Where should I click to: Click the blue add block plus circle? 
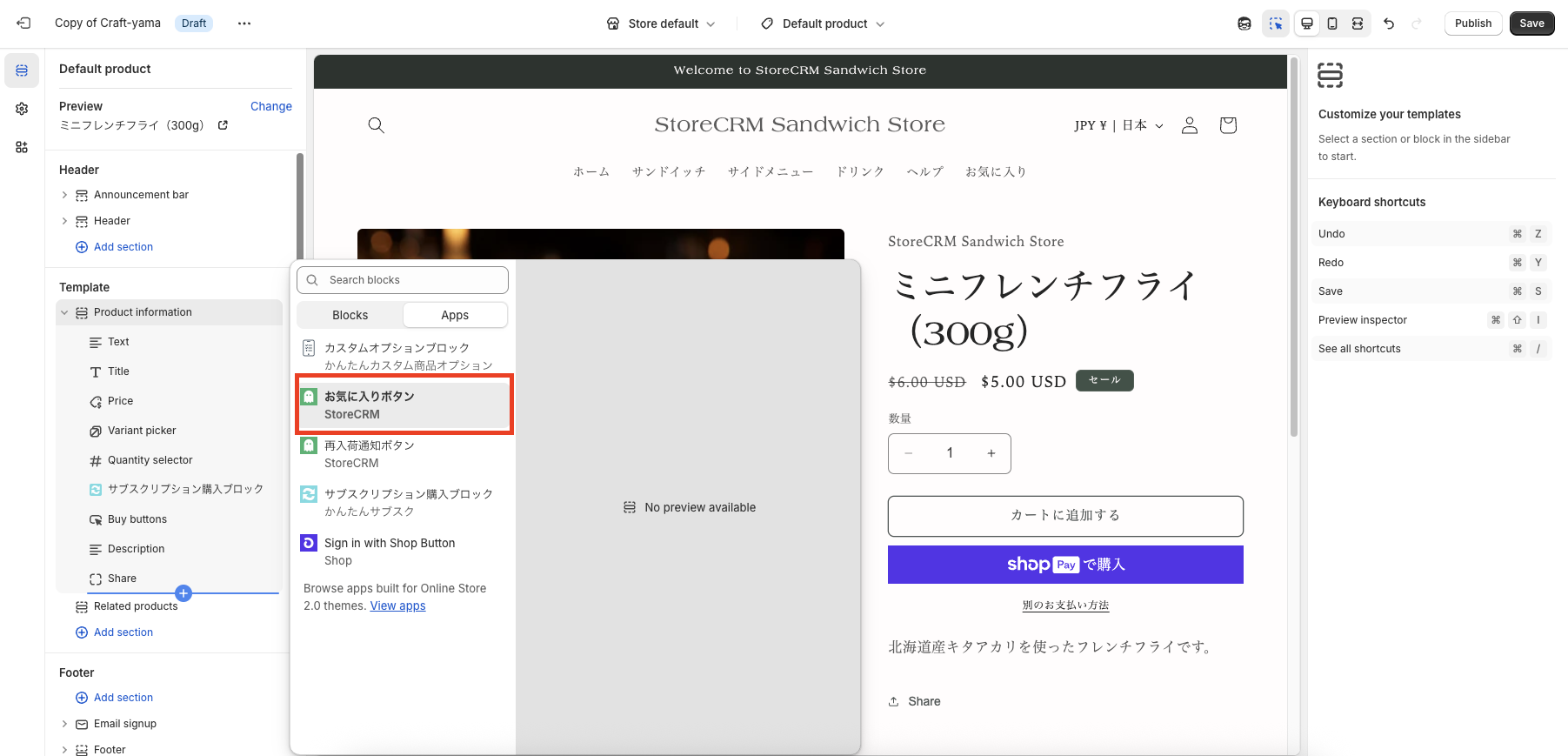(x=183, y=593)
